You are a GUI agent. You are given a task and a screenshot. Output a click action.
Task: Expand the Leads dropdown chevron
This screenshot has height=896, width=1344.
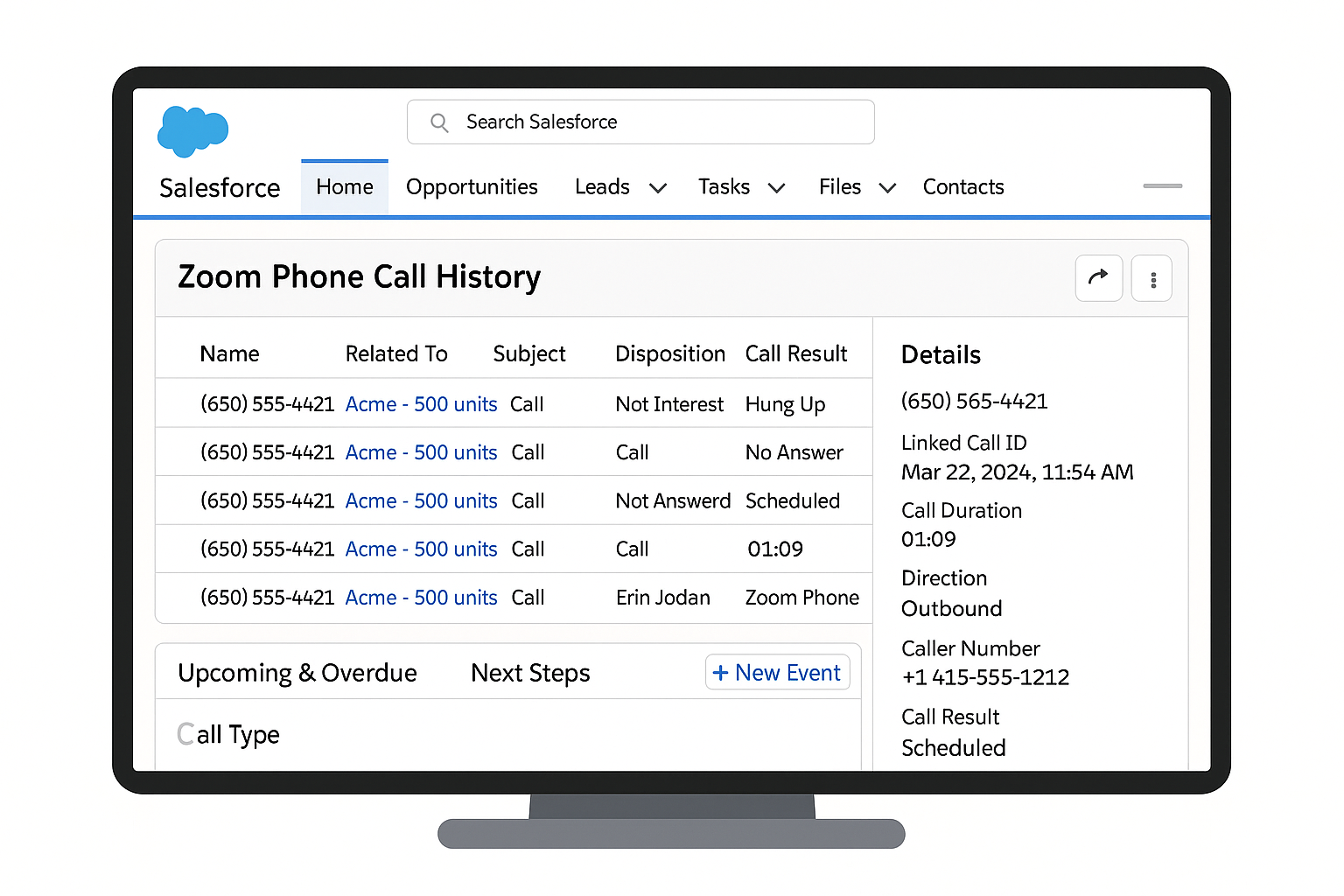(x=658, y=188)
